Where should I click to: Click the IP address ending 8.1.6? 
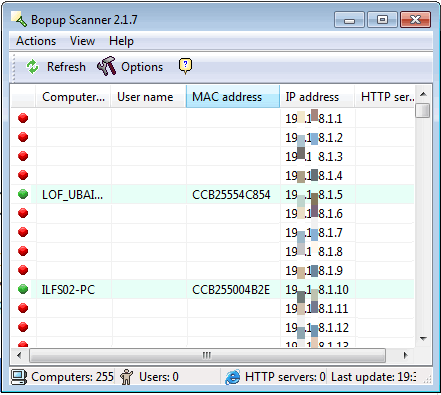(x=314, y=213)
